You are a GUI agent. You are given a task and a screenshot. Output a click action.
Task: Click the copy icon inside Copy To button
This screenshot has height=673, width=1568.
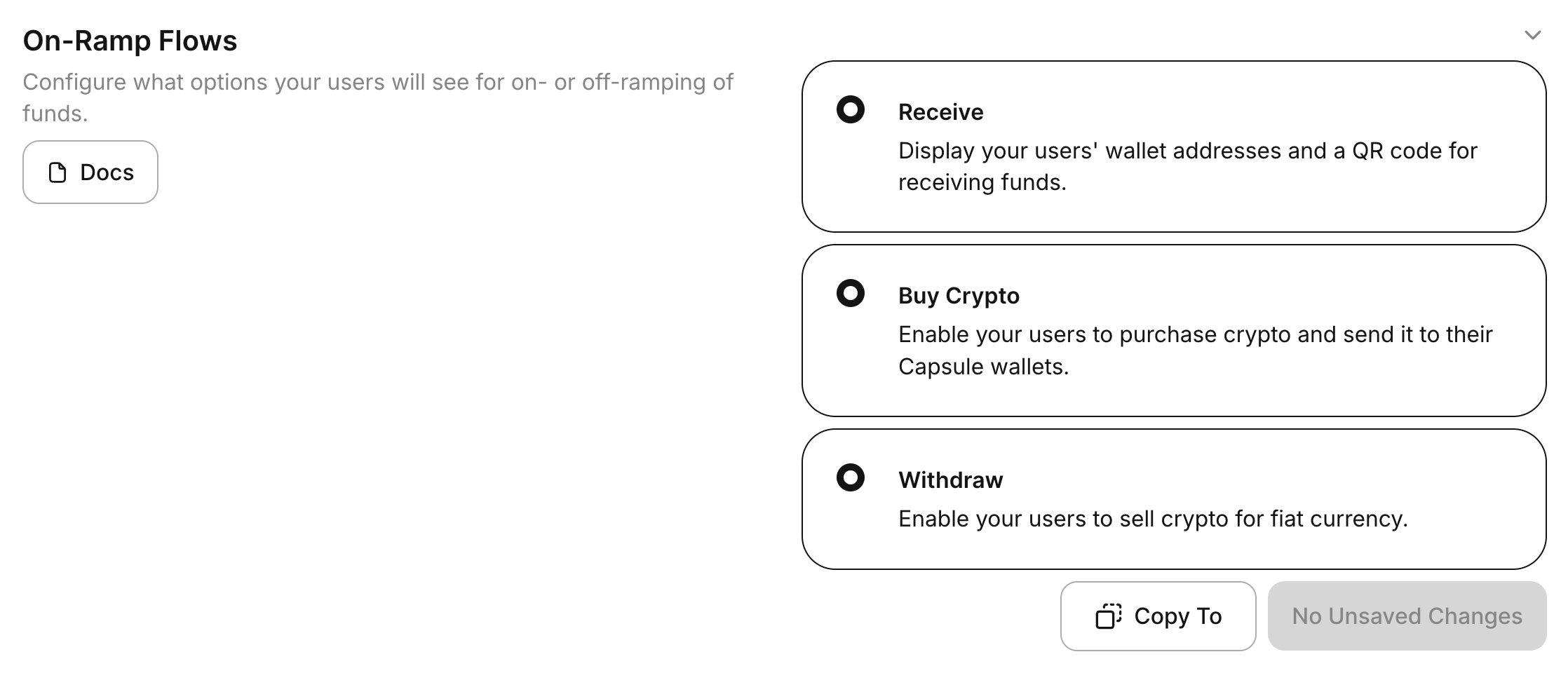click(1107, 616)
